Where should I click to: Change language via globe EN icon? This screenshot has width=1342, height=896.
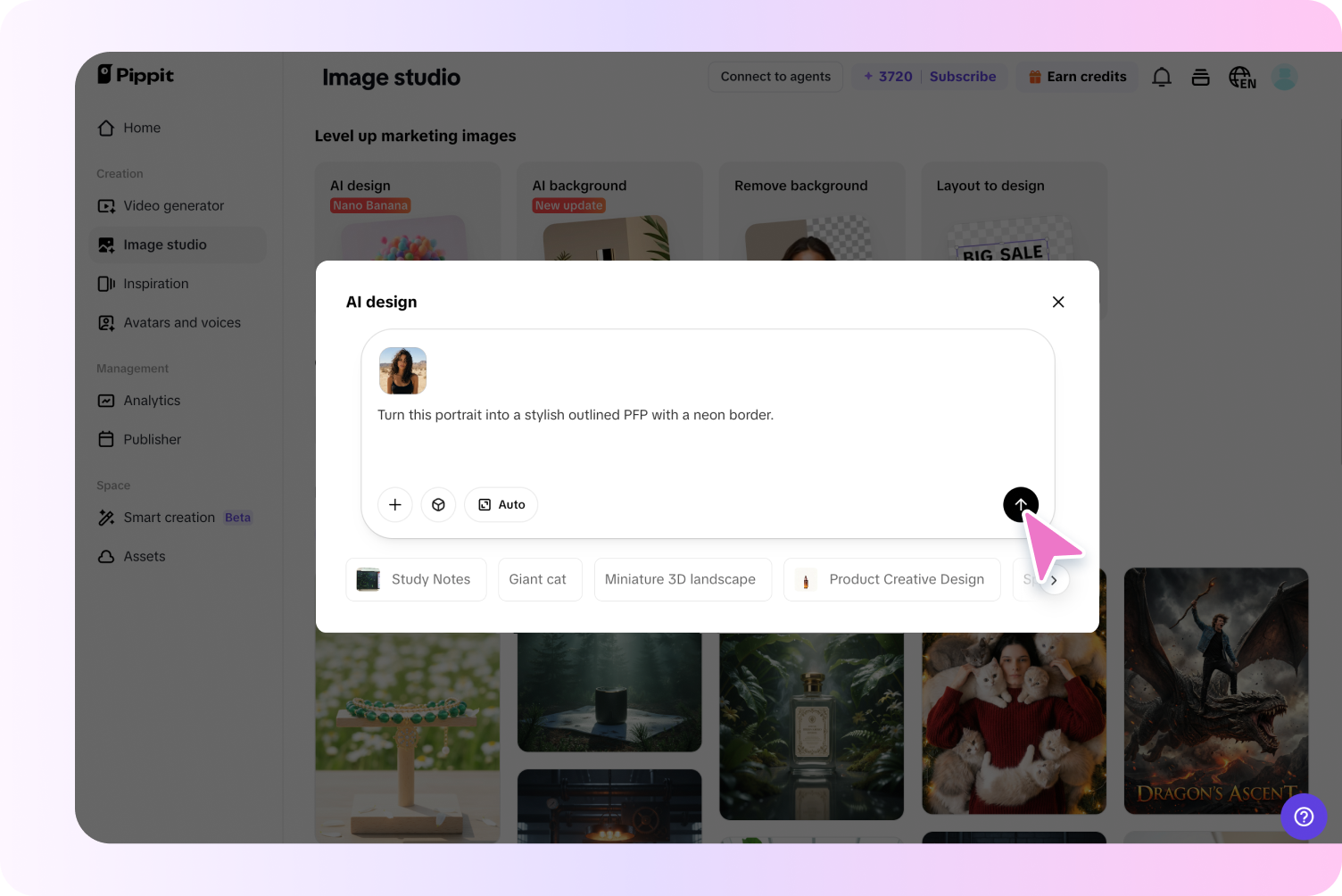click(x=1242, y=78)
